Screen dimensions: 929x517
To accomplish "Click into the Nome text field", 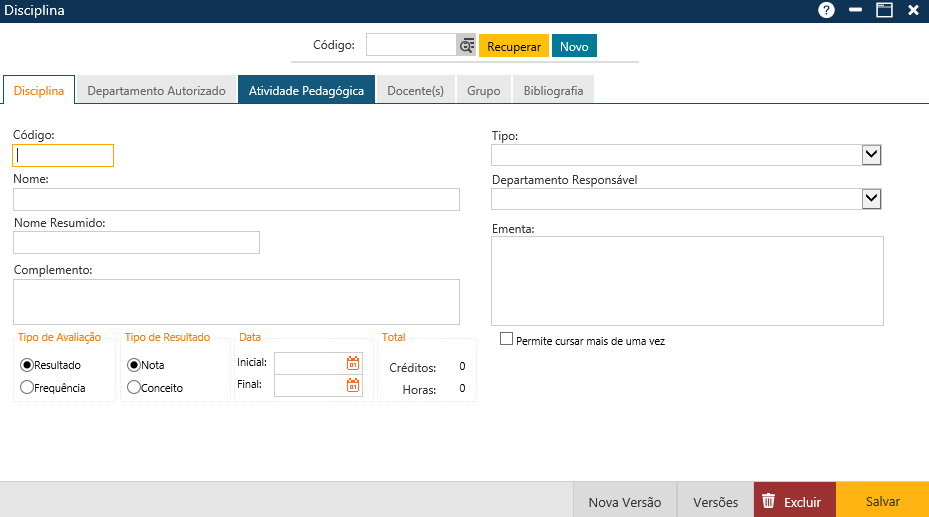I will coord(236,199).
